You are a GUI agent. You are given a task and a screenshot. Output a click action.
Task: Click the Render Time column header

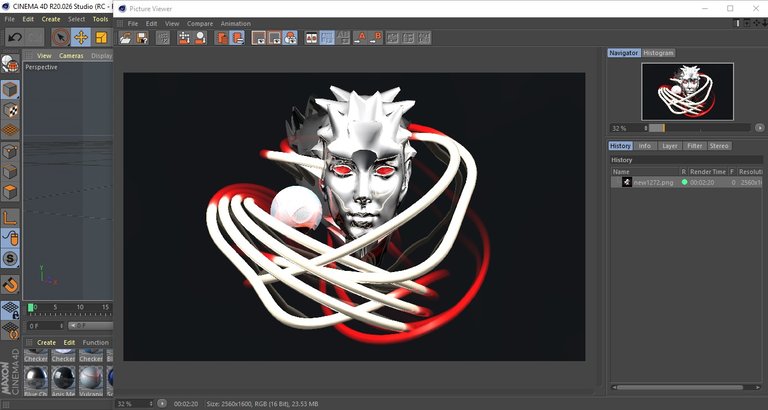tap(708, 172)
